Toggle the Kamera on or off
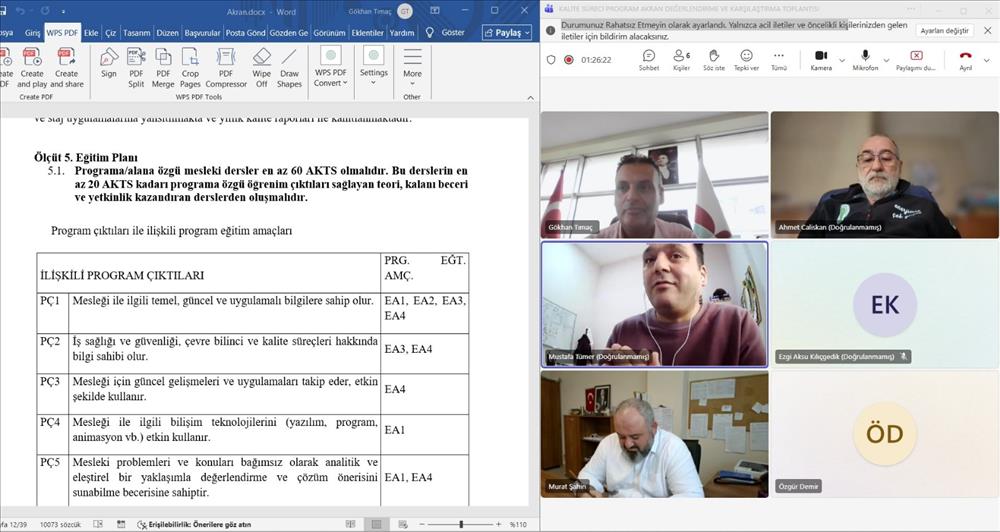1000x532 pixels. [x=821, y=59]
